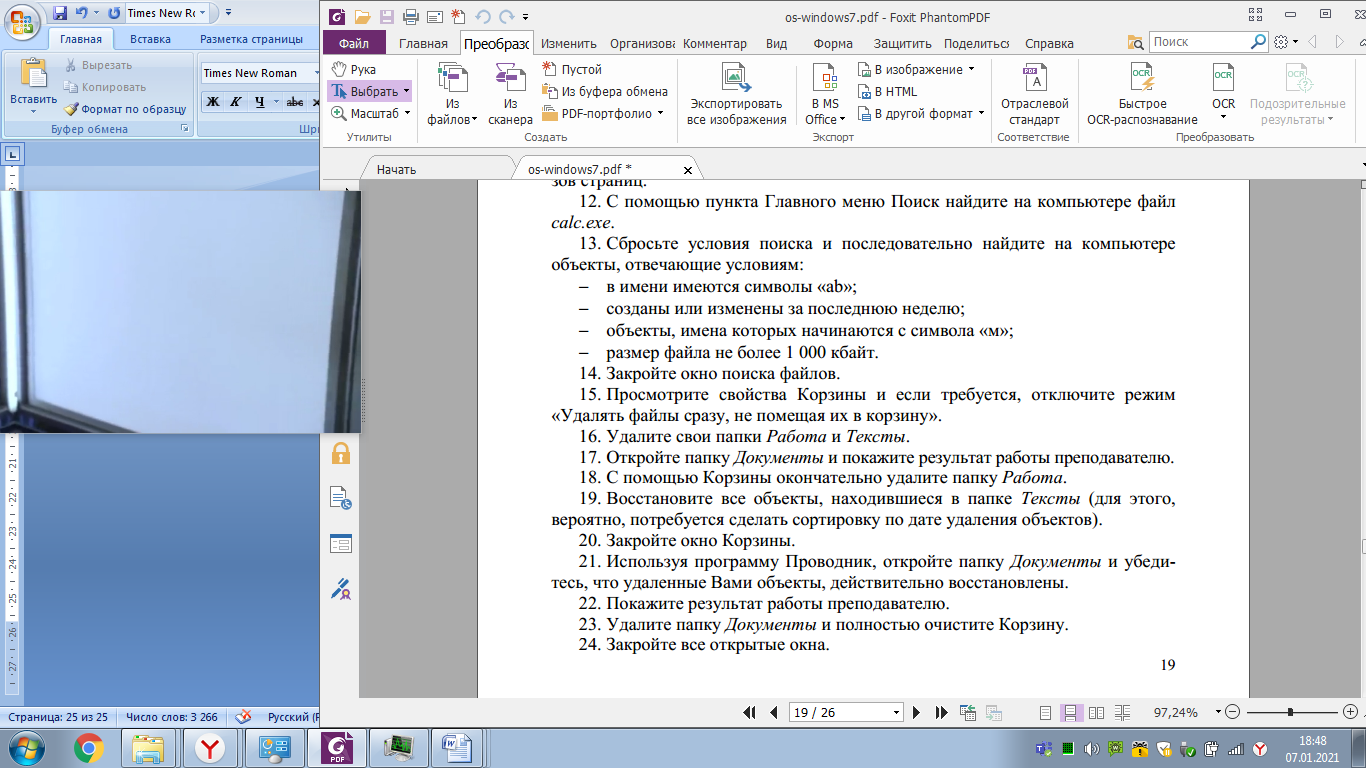Click Word's Office button
Screen dimensions: 1366x768
23,23
